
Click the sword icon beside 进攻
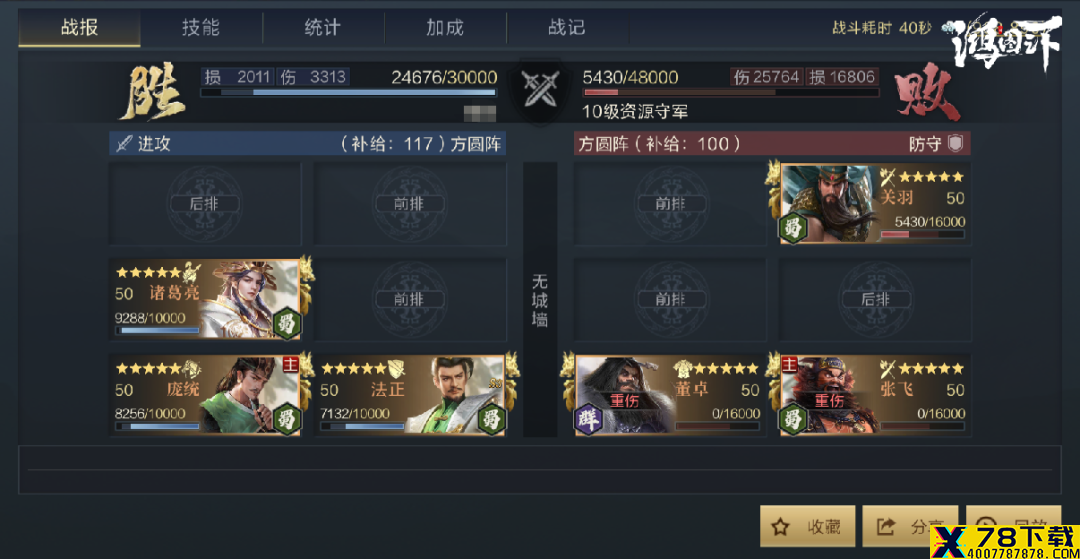(123, 144)
